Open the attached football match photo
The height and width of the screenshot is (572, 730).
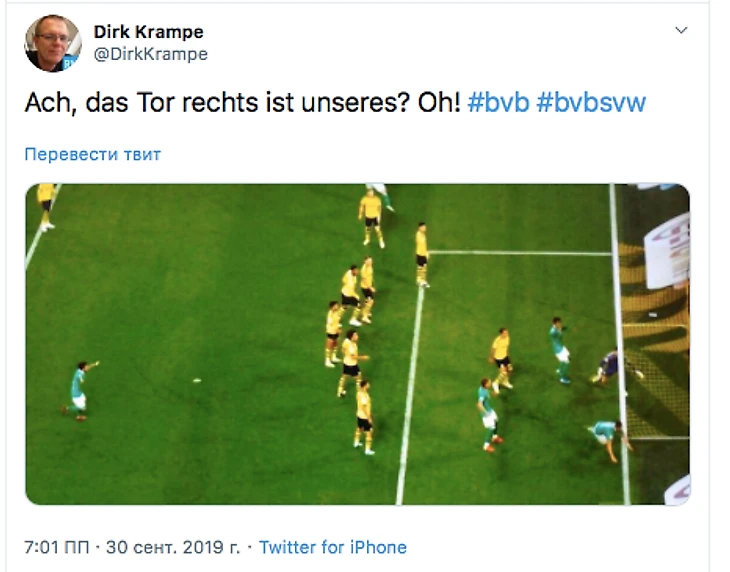pyautogui.click(x=358, y=344)
